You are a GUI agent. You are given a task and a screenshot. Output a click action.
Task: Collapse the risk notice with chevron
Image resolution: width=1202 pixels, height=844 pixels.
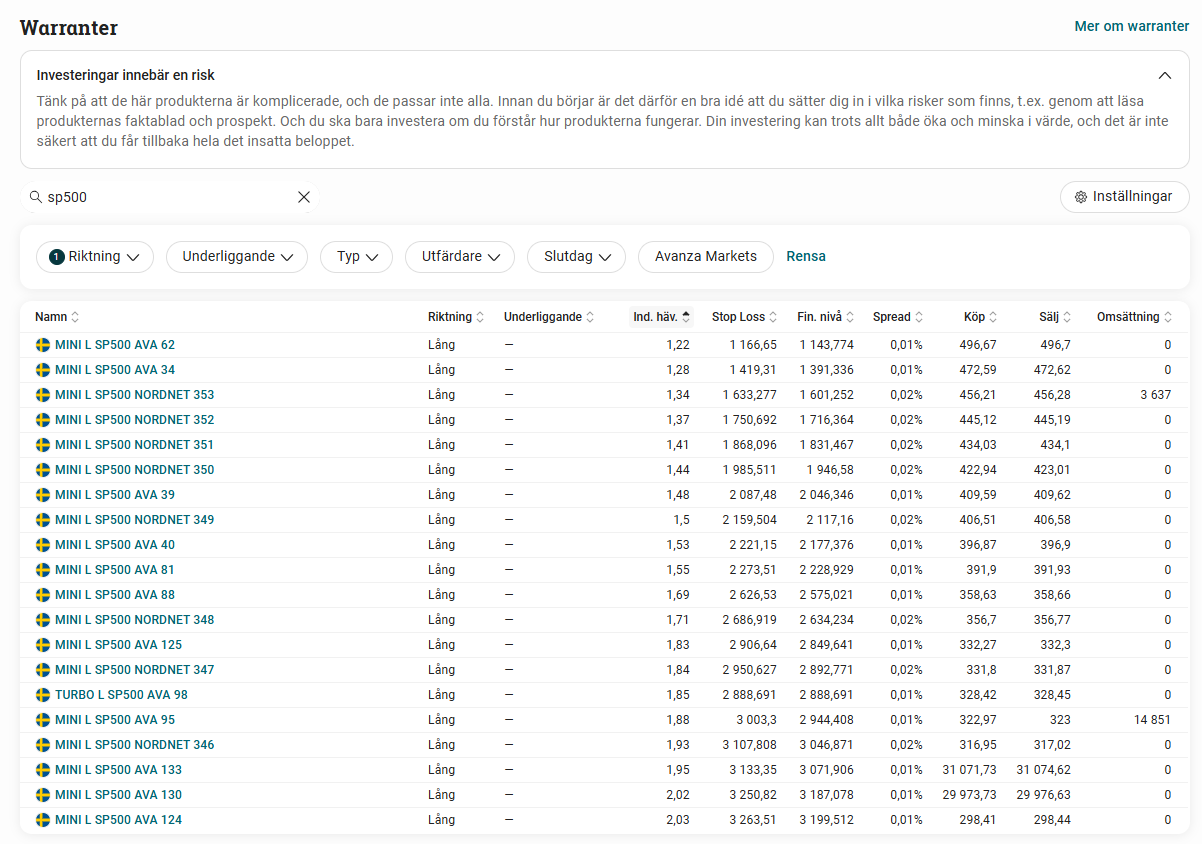1164,75
